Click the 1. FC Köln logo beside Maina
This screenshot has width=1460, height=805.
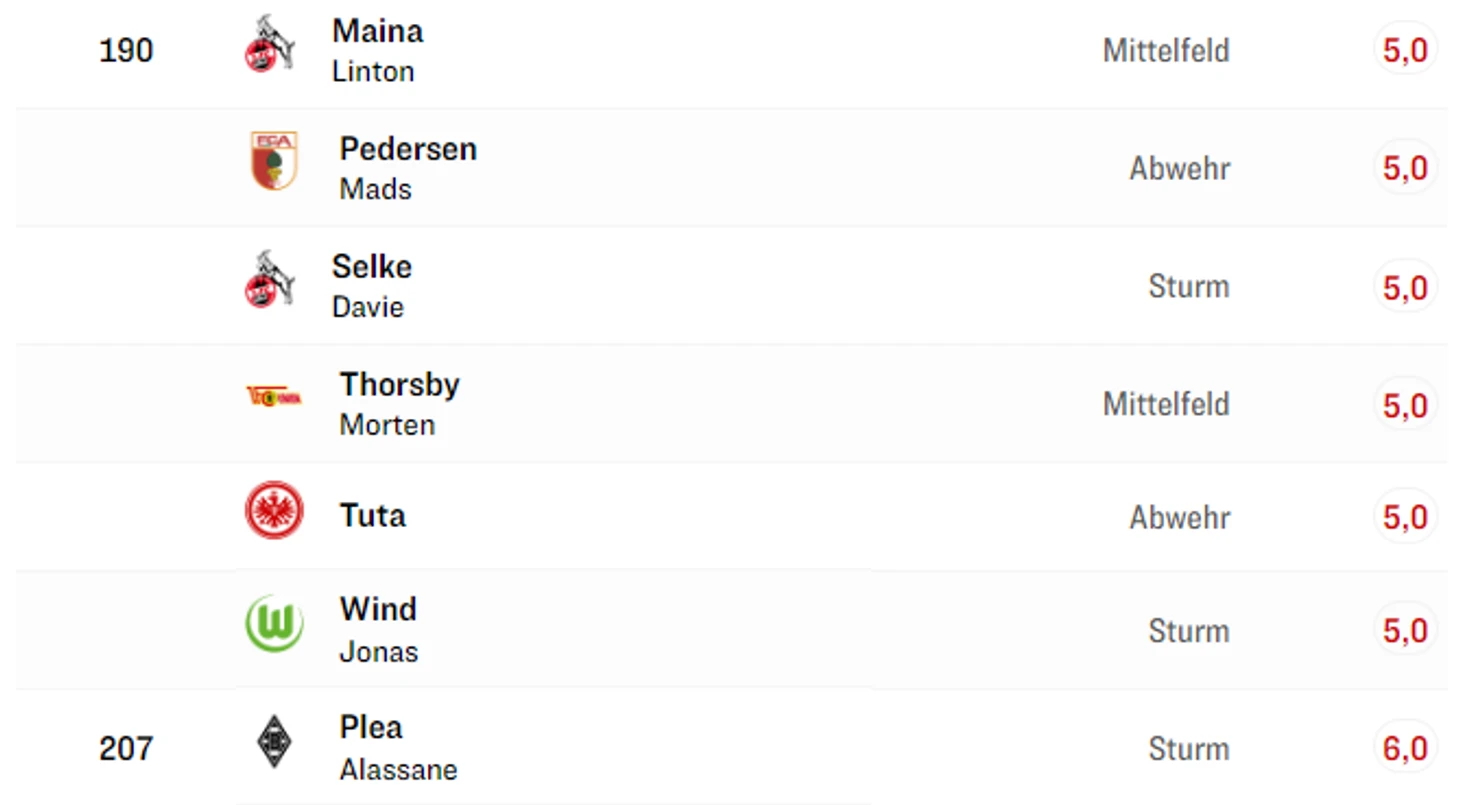270,44
